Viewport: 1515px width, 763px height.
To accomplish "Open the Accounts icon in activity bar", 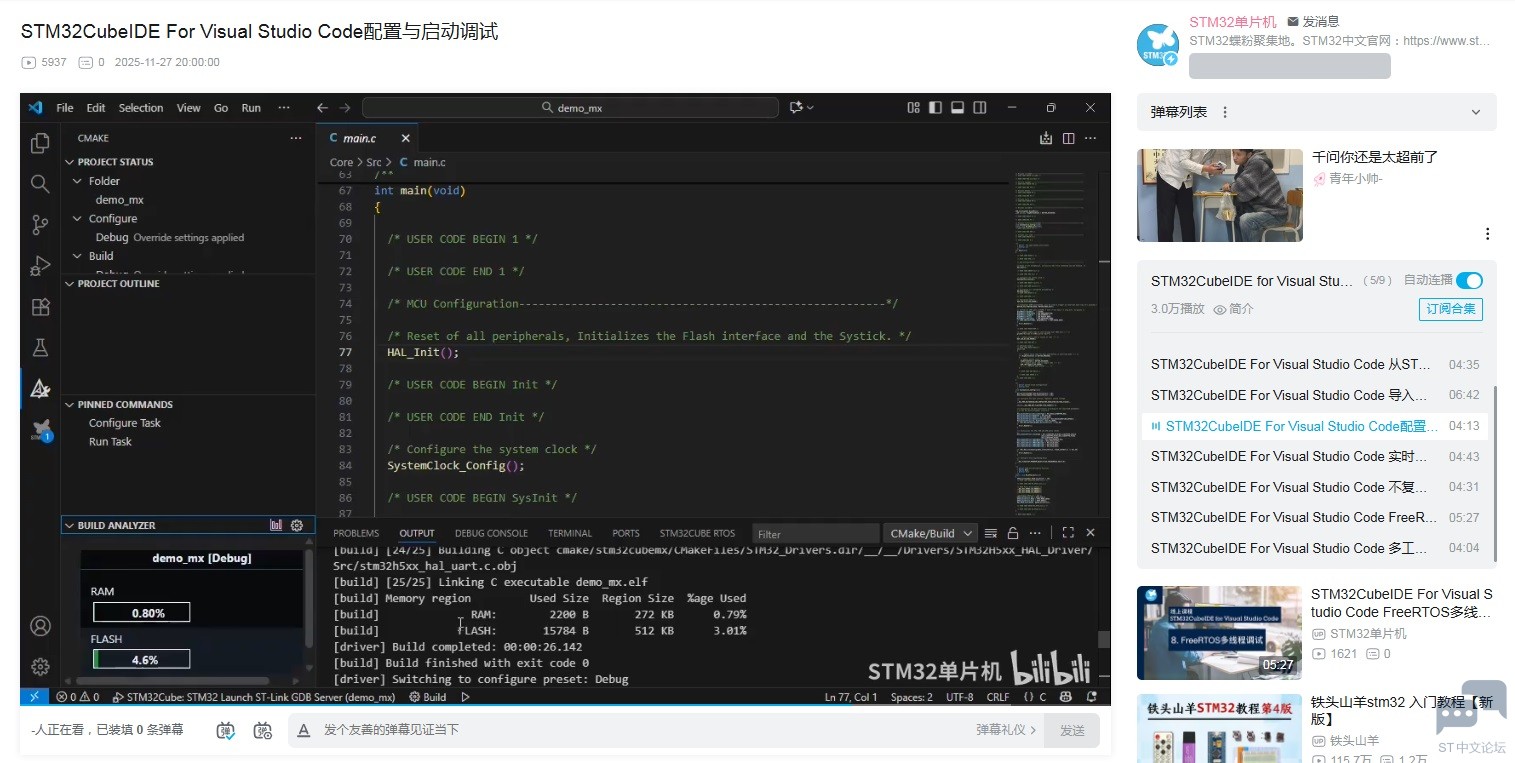I will 40,626.
